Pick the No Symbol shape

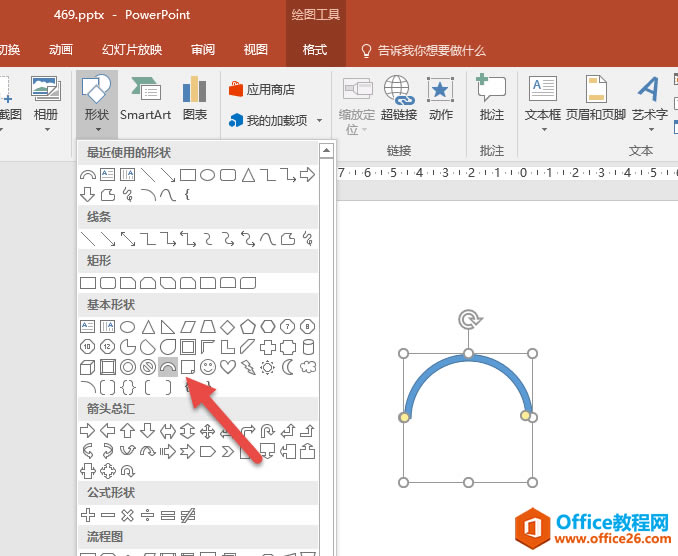(147, 367)
